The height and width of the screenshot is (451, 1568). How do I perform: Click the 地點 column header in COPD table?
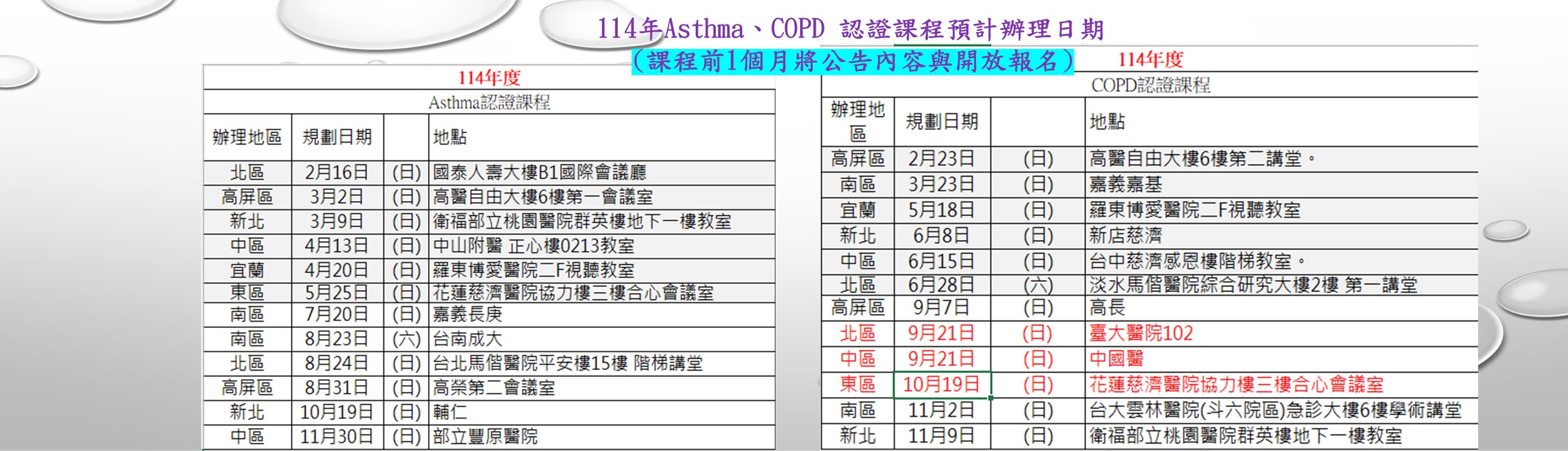click(x=1107, y=122)
